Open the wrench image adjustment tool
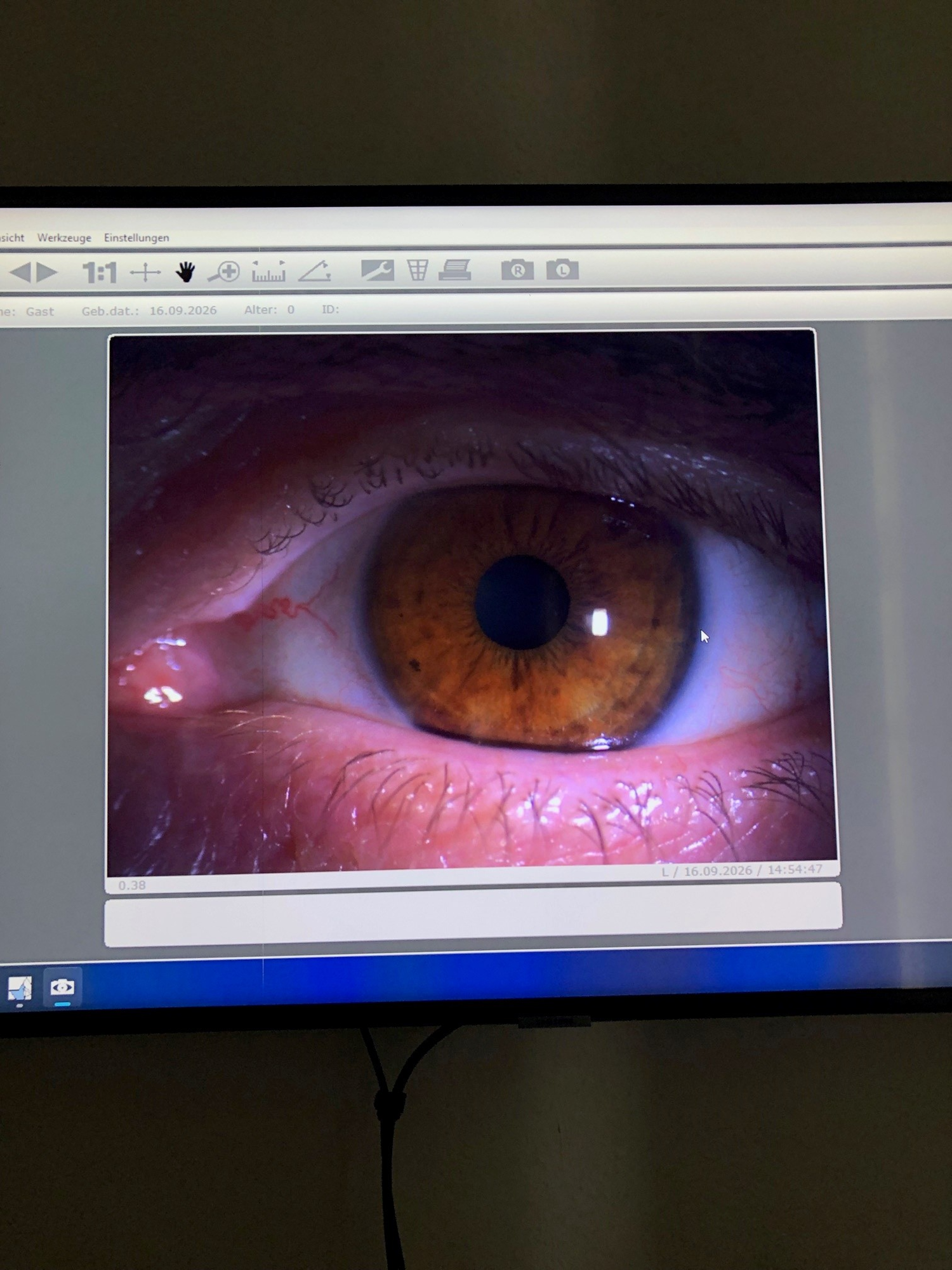The height and width of the screenshot is (1270, 952). pyautogui.click(x=377, y=270)
